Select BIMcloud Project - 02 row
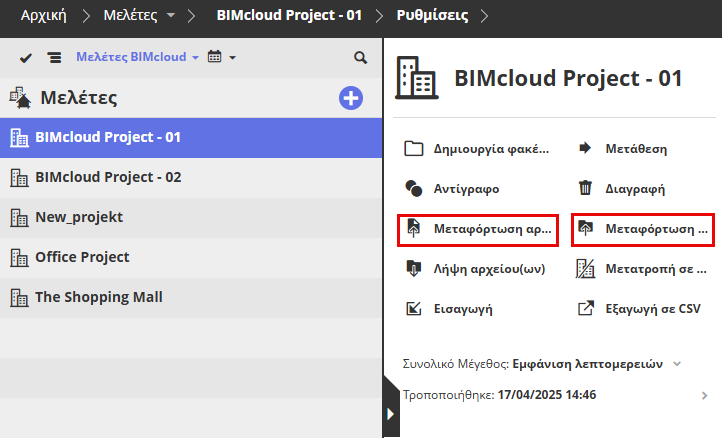Viewport: 722px width, 438px height. [x=191, y=178]
